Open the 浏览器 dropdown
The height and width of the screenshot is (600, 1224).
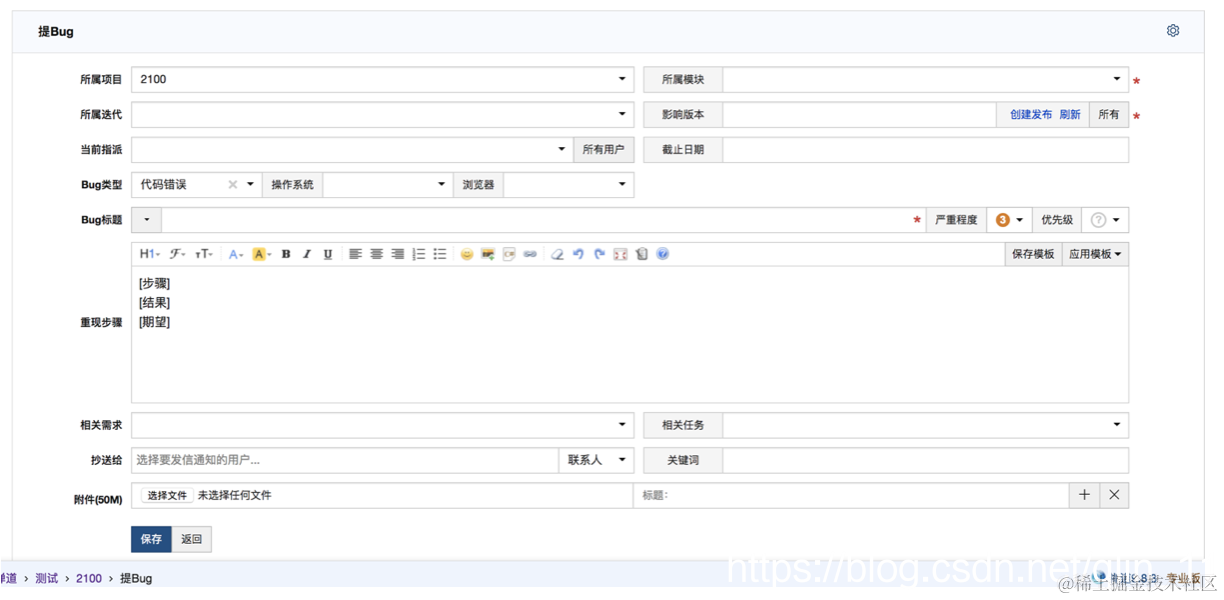click(x=568, y=185)
